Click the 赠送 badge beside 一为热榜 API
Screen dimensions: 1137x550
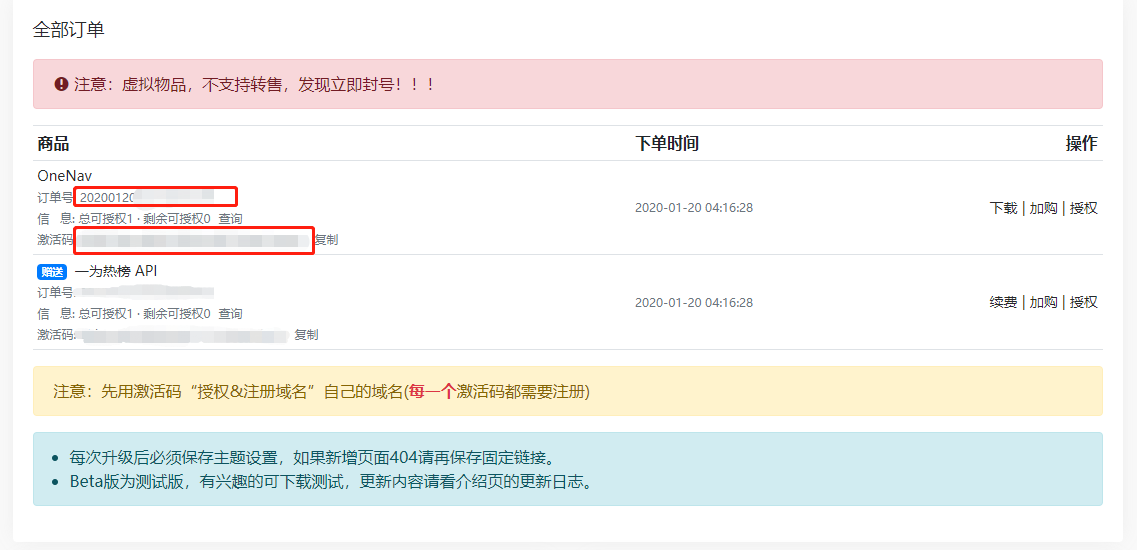point(52,272)
